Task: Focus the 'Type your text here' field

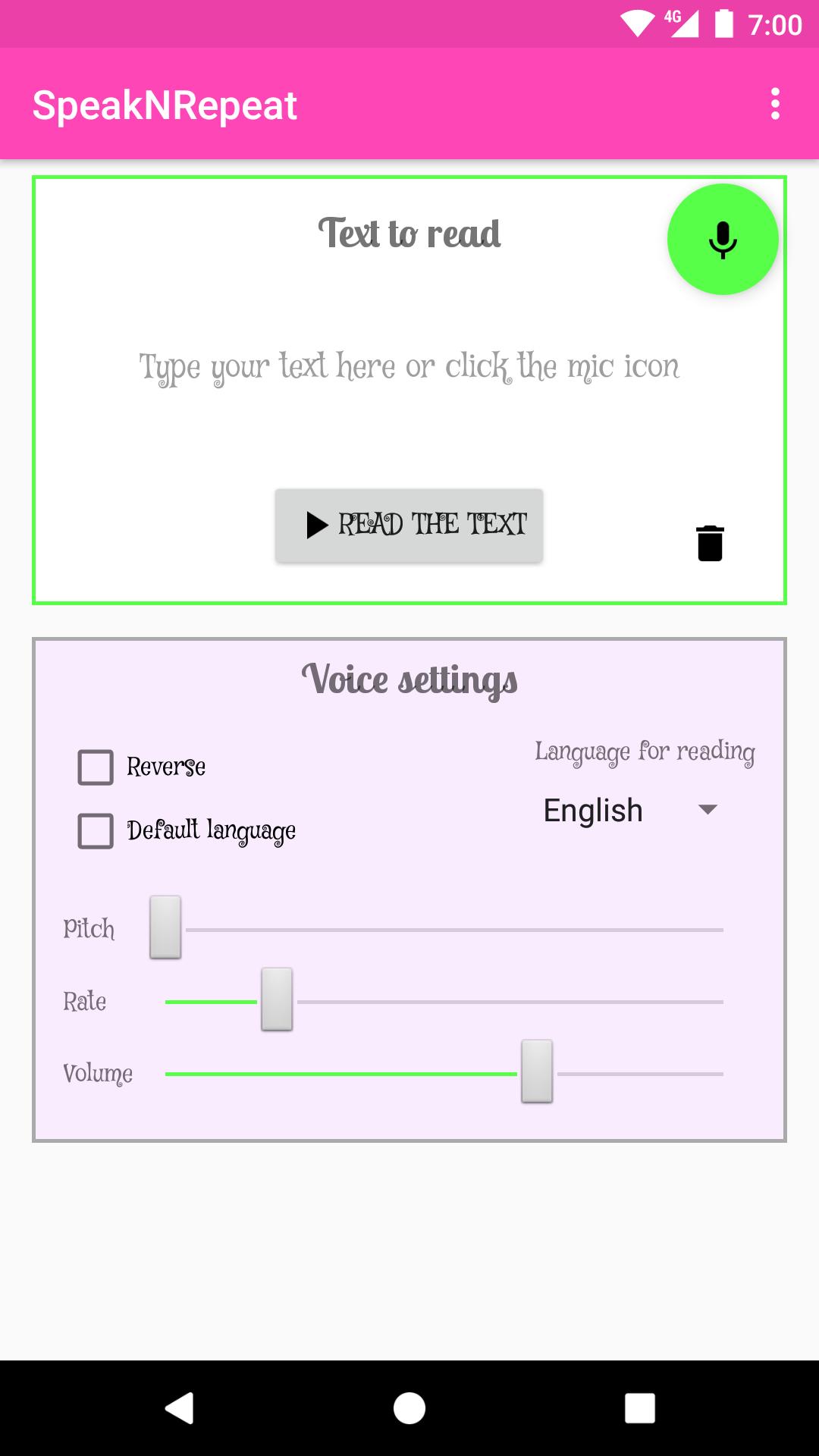Action: tap(409, 367)
